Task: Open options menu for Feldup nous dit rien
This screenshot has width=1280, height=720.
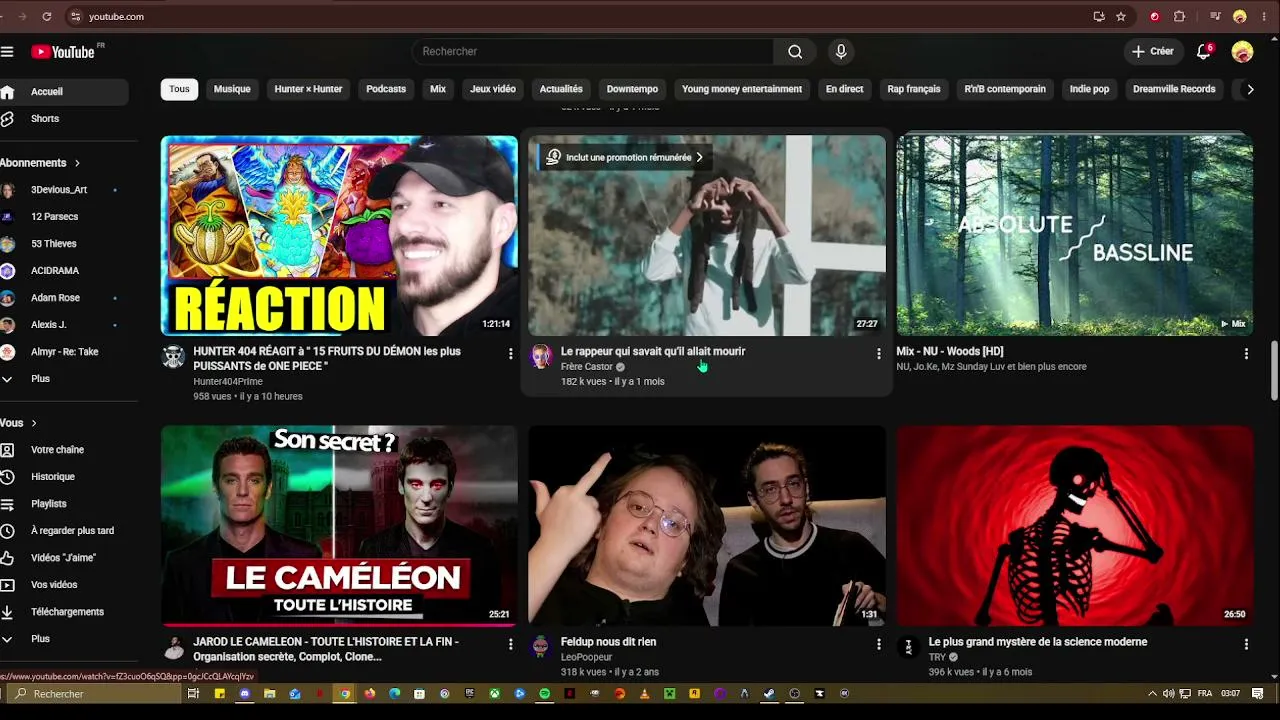Action: point(879,645)
